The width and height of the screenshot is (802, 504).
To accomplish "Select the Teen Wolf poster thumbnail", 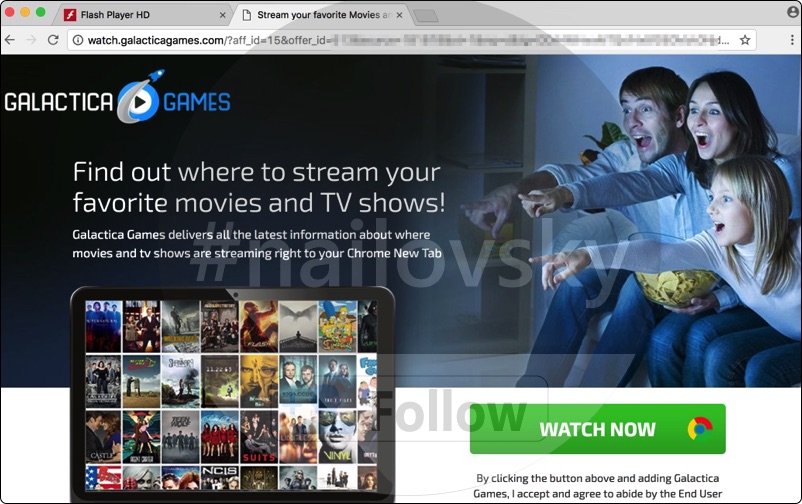I will click(x=181, y=436).
